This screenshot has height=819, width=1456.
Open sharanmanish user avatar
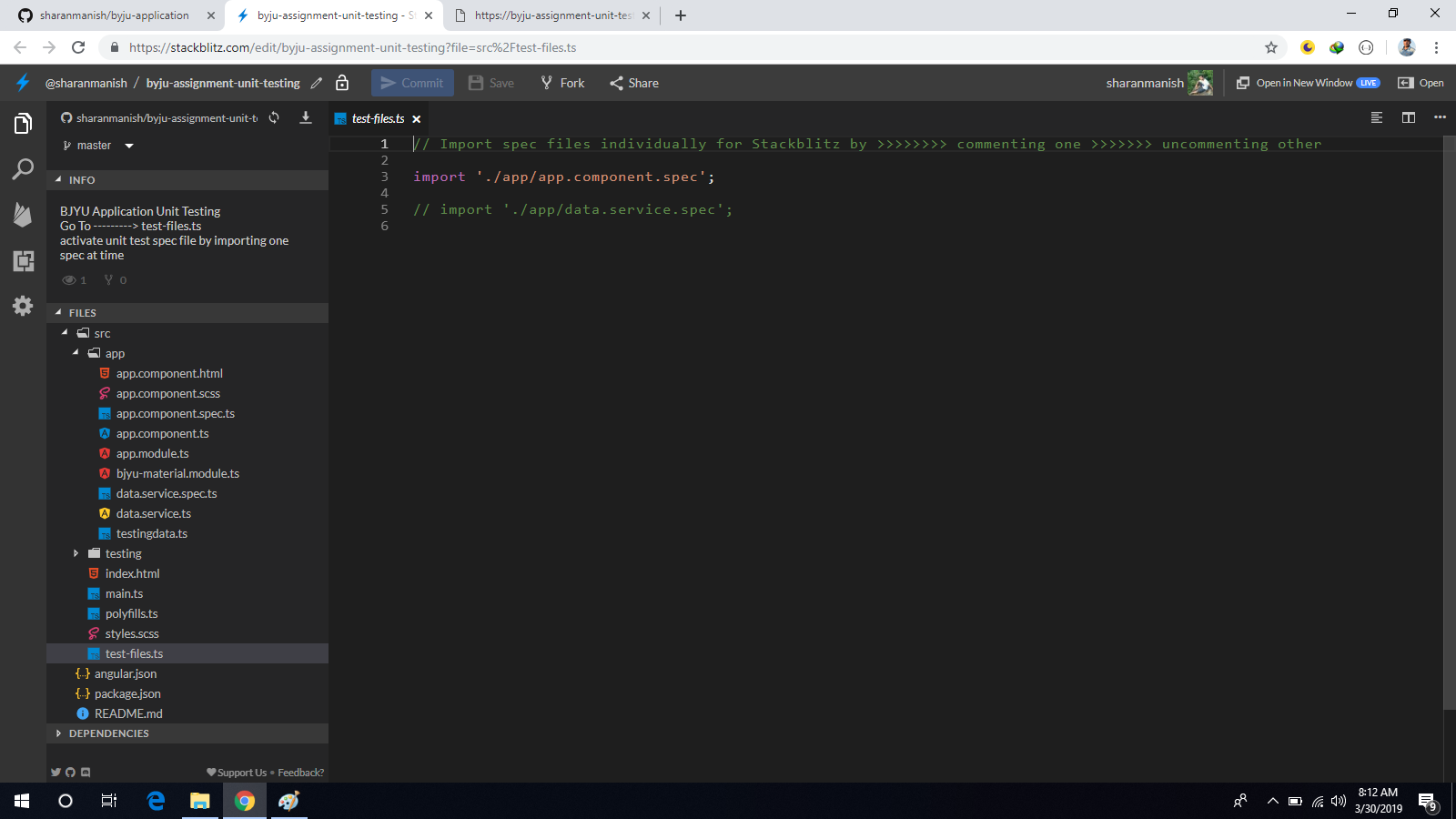tap(1200, 83)
